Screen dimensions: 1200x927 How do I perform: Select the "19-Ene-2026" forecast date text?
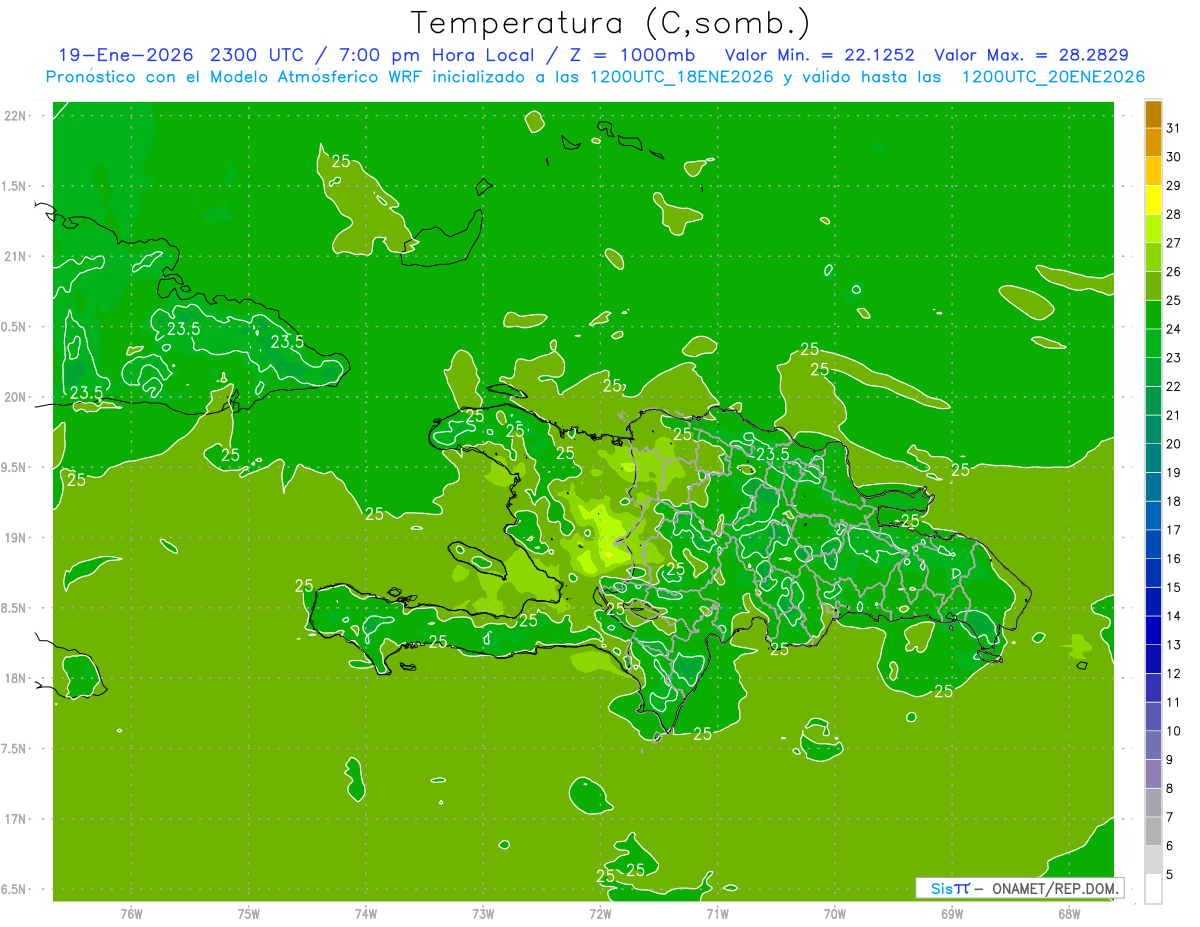pos(127,55)
